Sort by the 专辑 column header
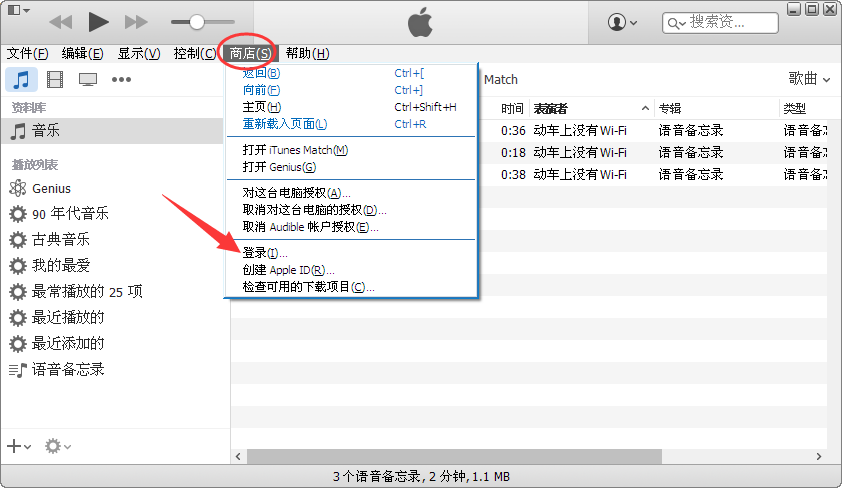The width and height of the screenshot is (842, 488). click(x=716, y=108)
